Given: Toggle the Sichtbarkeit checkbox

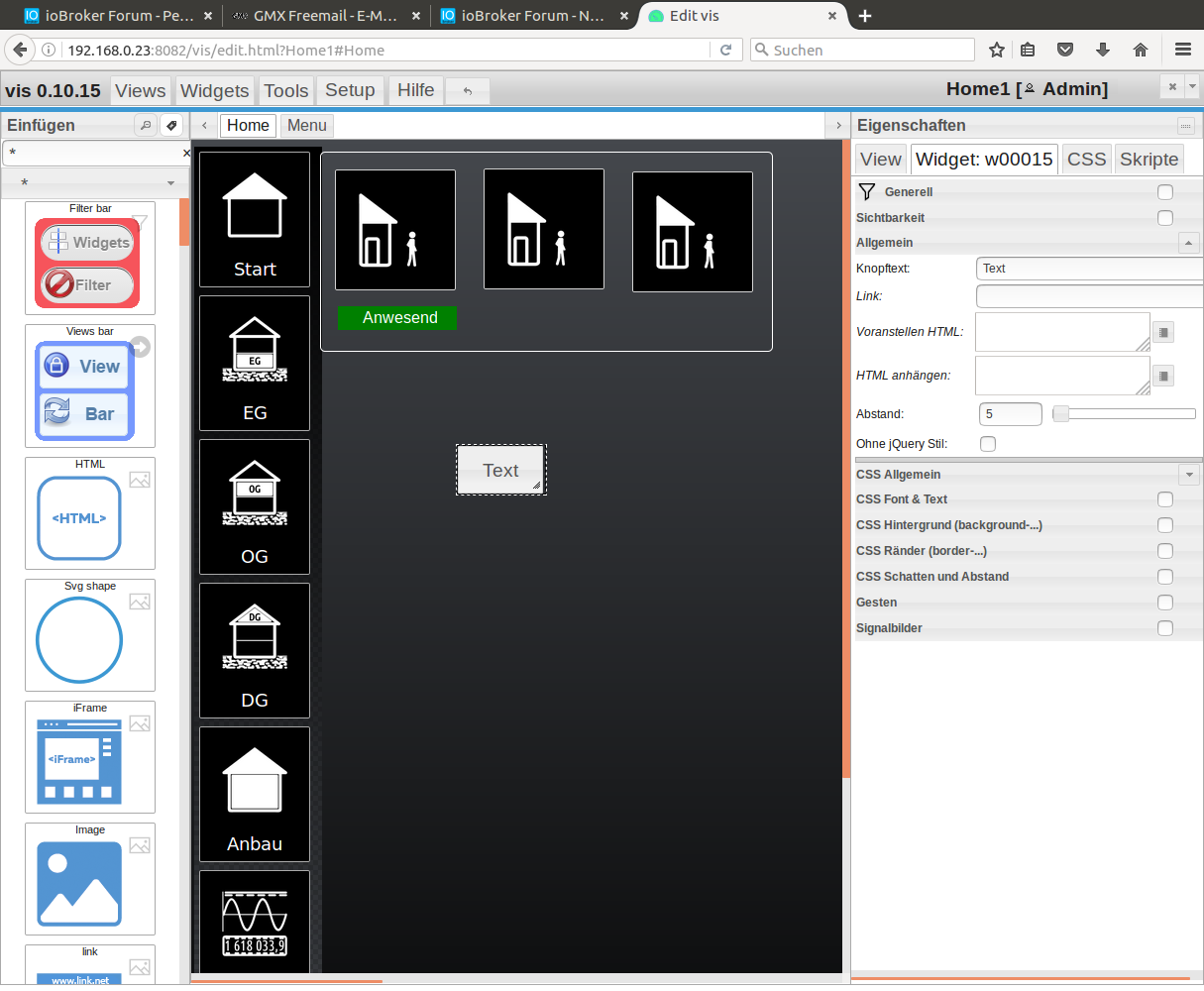Looking at the screenshot, I should point(1165,218).
